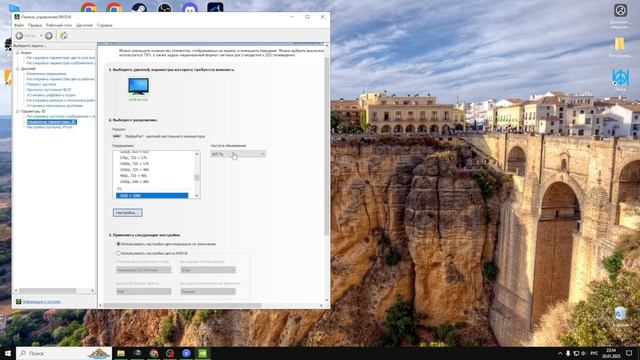640x360 pixels.
Task: Open the Файл menu
Action: 19,25
